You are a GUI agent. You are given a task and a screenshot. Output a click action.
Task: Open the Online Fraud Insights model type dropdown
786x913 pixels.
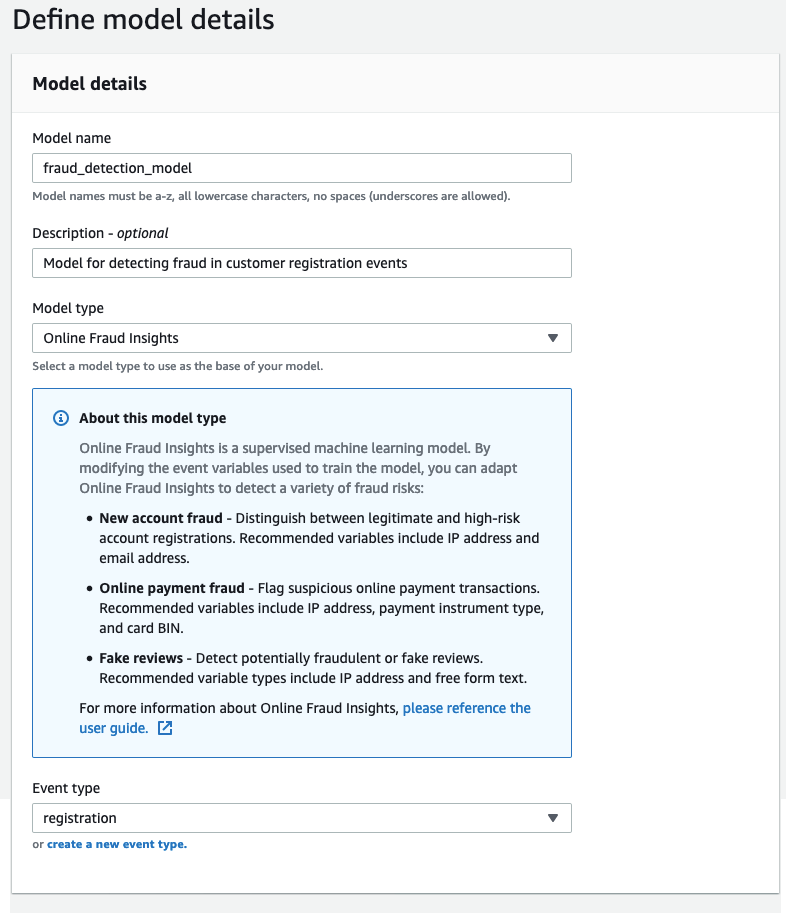pyautogui.click(x=301, y=338)
